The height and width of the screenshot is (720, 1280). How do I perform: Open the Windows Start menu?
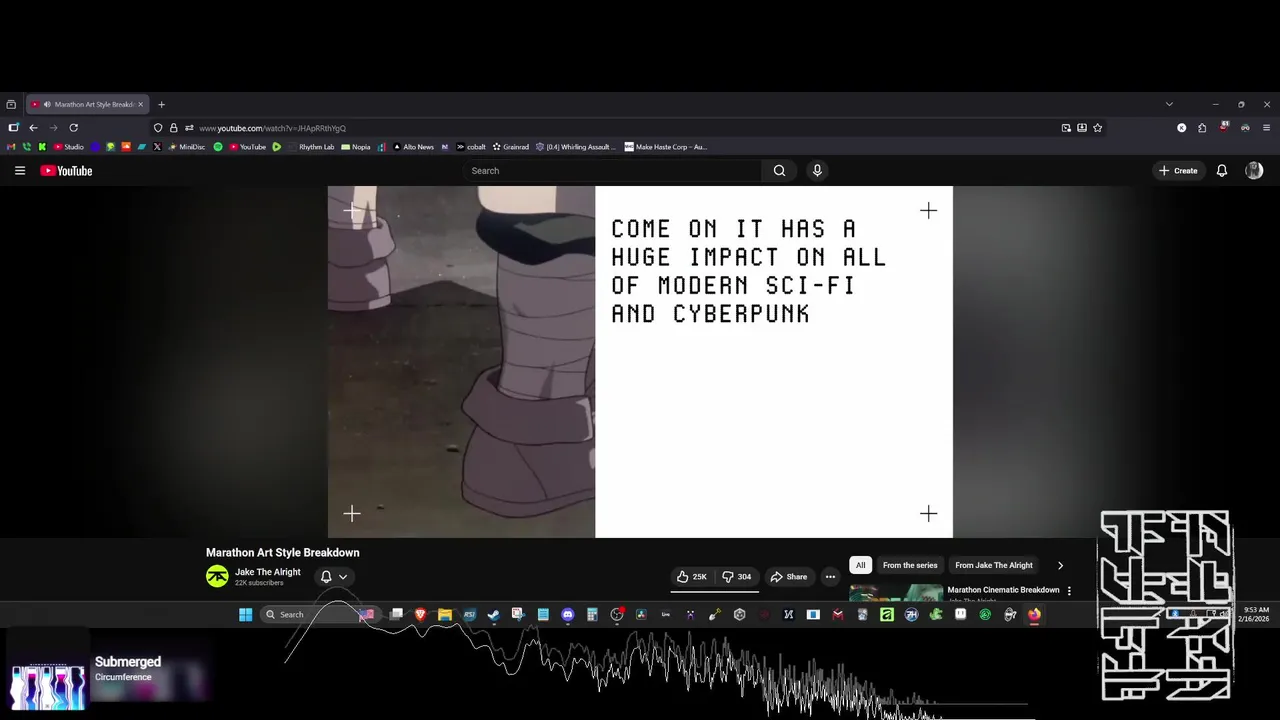point(245,615)
